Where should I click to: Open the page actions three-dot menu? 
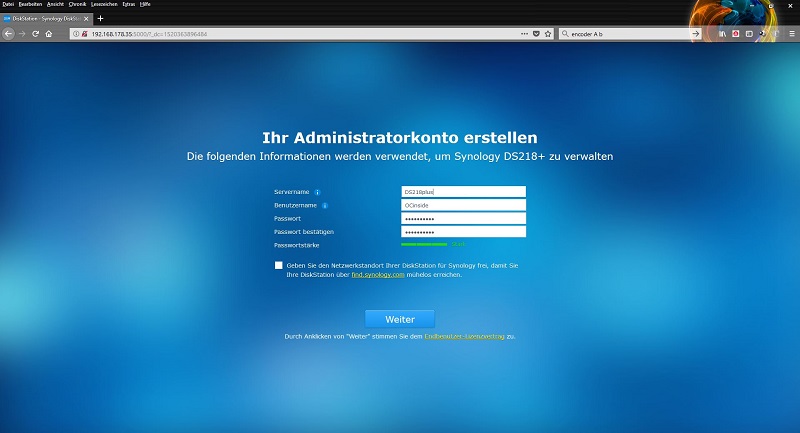(524, 34)
